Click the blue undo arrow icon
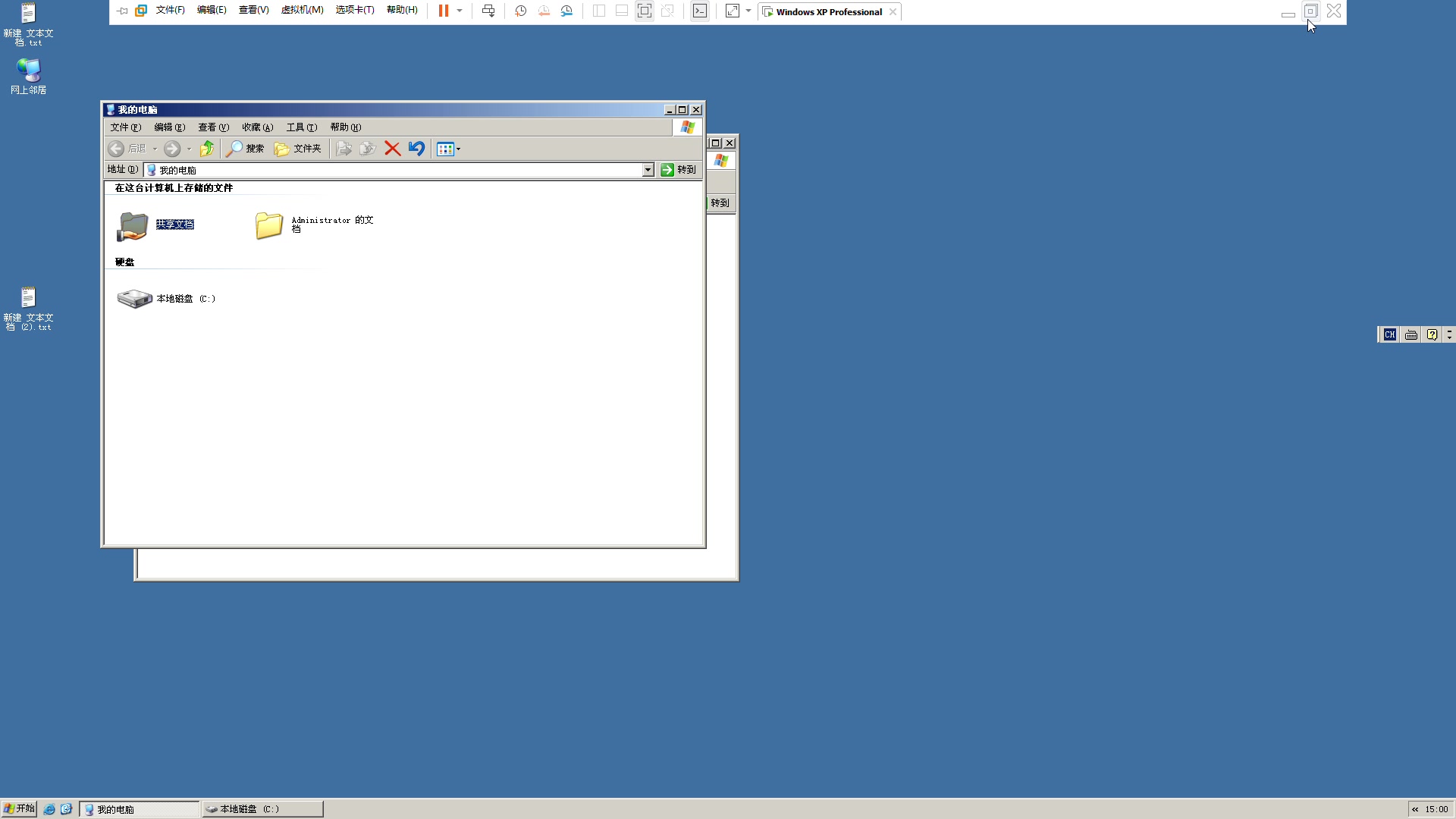Image resolution: width=1456 pixels, height=819 pixels. 416,149
